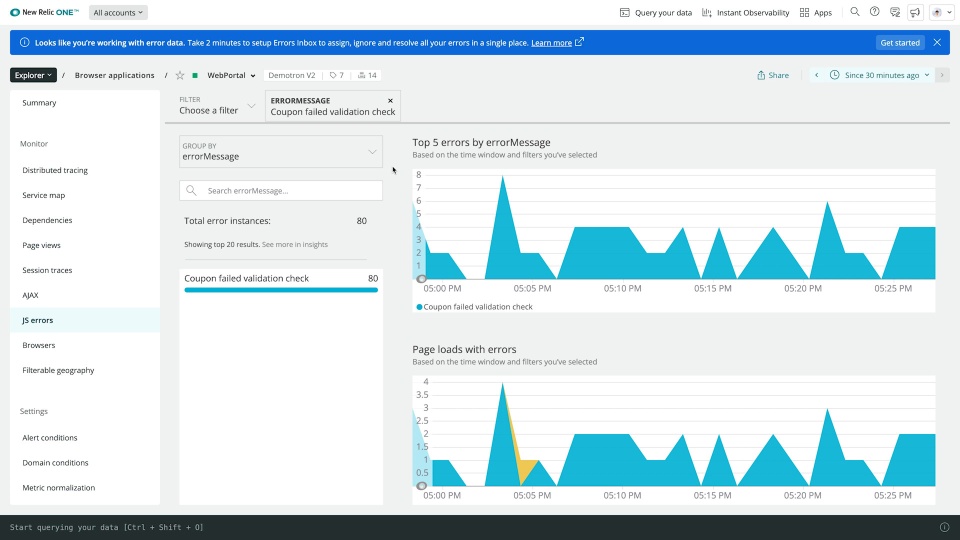Open Distributed tracing in the sidebar
Image resolution: width=960 pixels, height=540 pixels.
point(55,170)
